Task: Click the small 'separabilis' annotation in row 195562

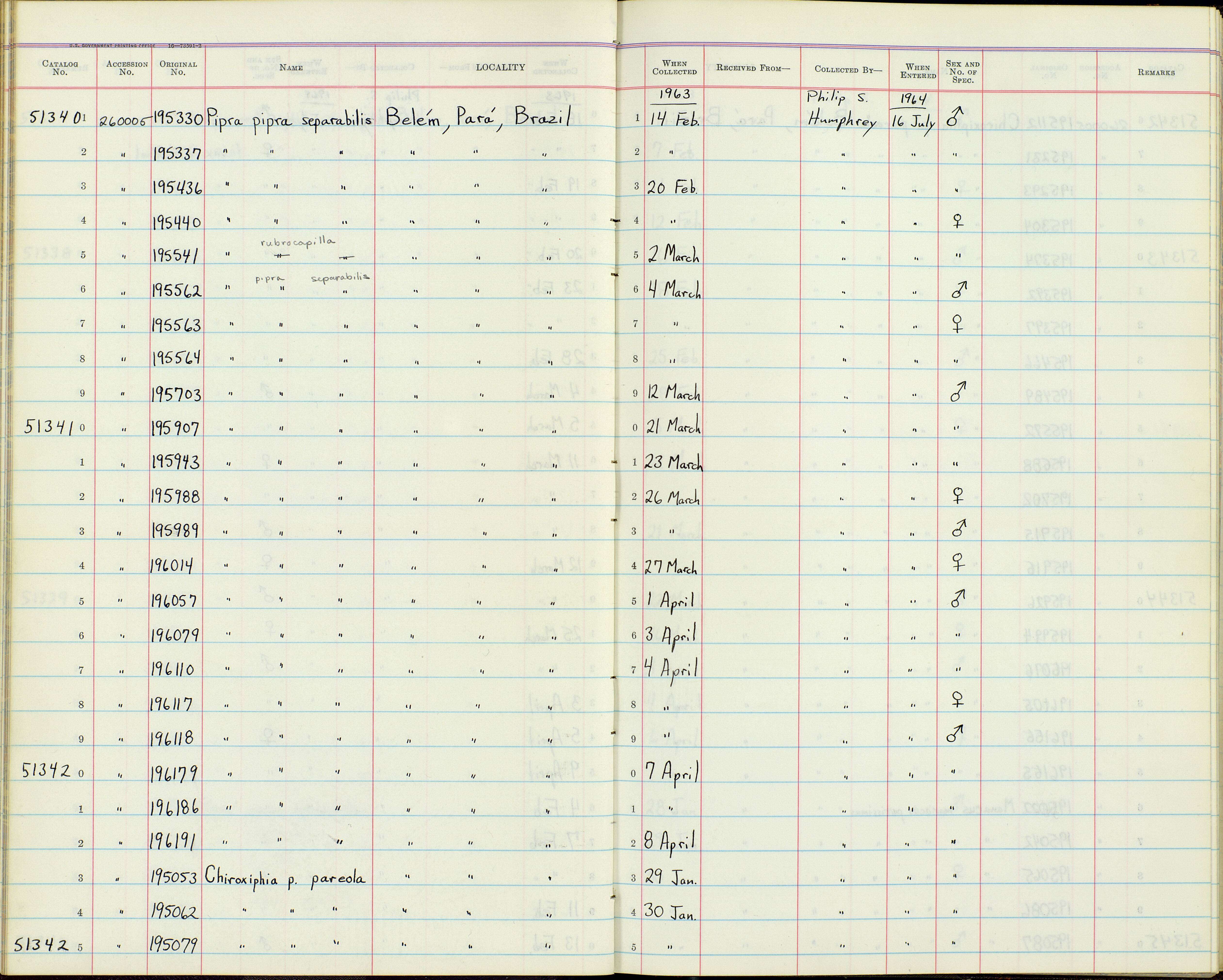Action: pos(340,278)
